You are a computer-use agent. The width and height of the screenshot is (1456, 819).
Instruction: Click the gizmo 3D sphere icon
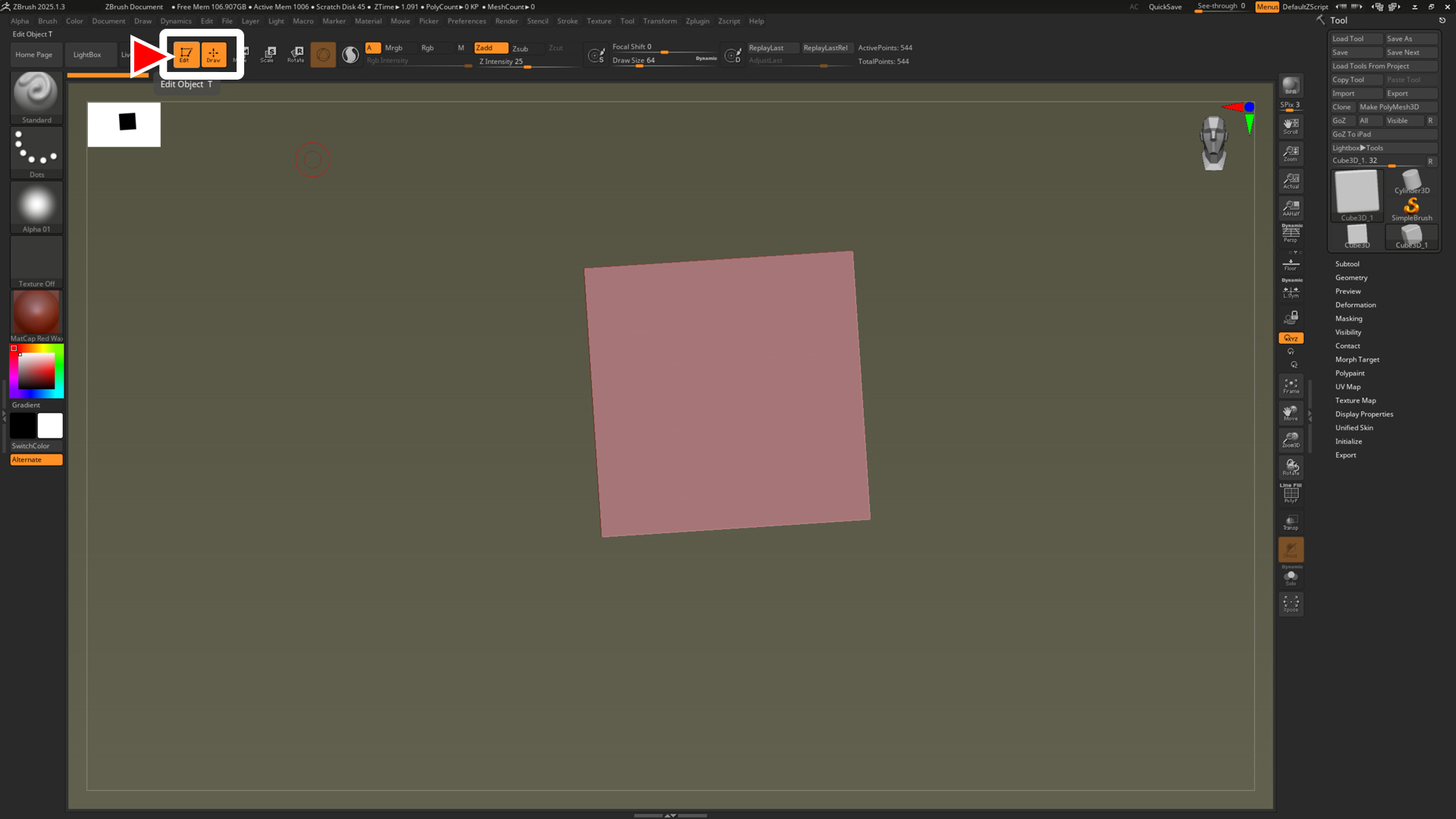pyautogui.click(x=323, y=55)
